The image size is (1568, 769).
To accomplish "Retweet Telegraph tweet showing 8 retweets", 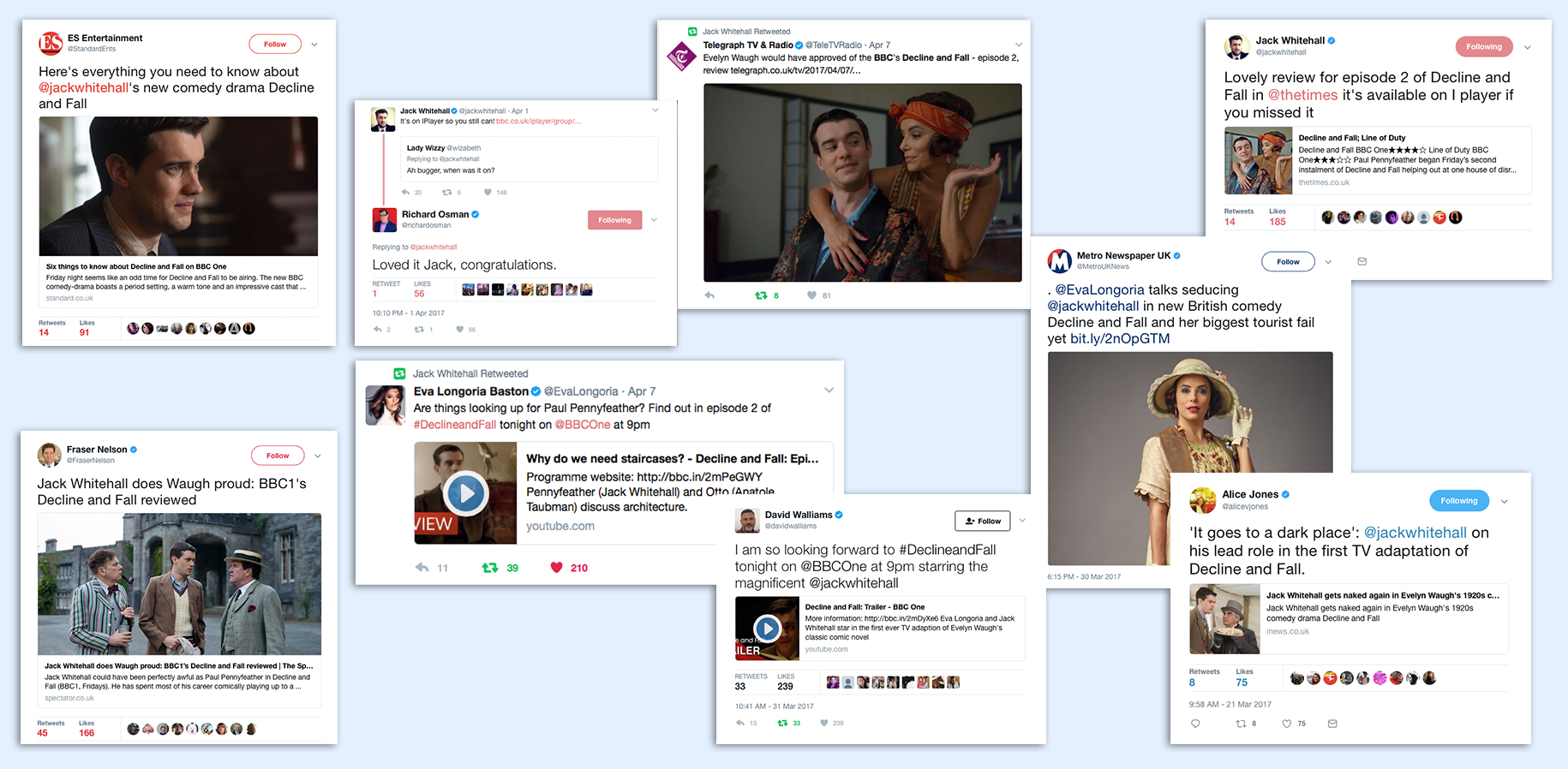I will point(761,295).
